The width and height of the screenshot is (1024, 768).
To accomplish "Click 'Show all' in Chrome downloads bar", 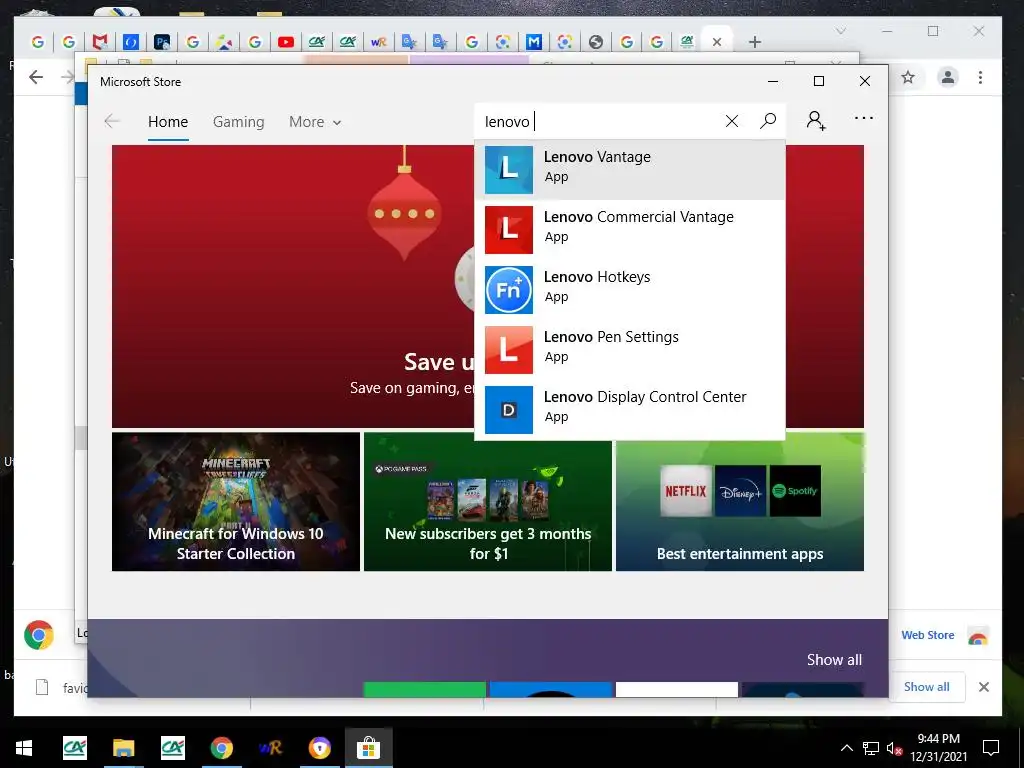I will pos(926,686).
